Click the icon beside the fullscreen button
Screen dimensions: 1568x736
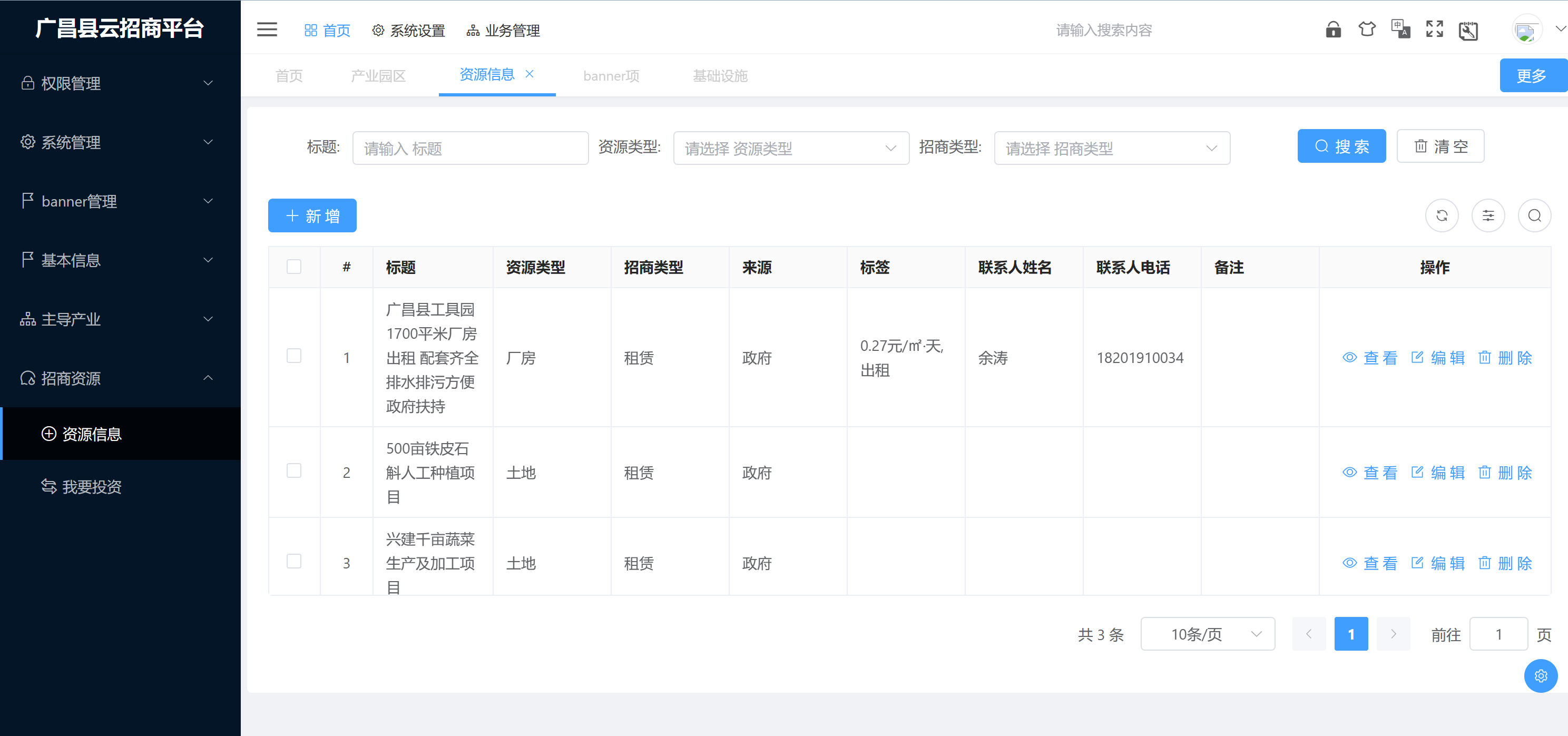[x=1468, y=31]
